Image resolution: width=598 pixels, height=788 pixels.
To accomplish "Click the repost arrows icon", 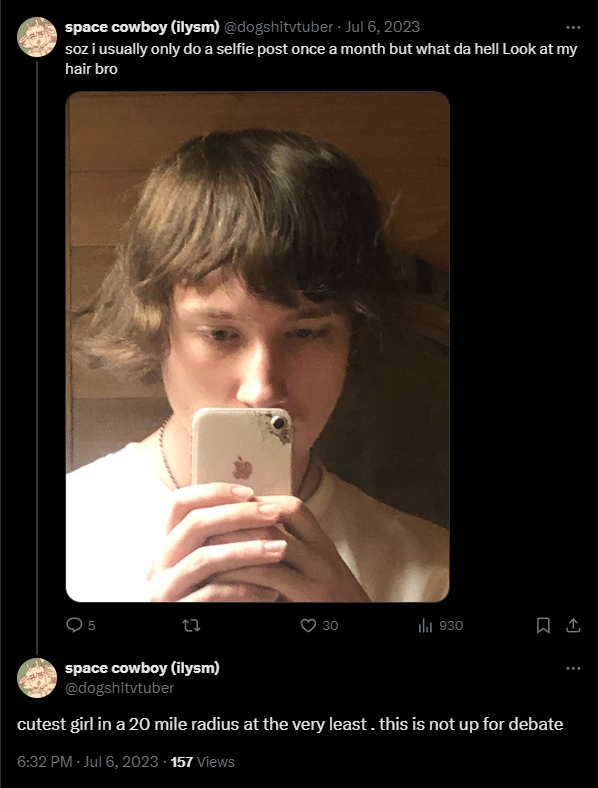I will (191, 625).
